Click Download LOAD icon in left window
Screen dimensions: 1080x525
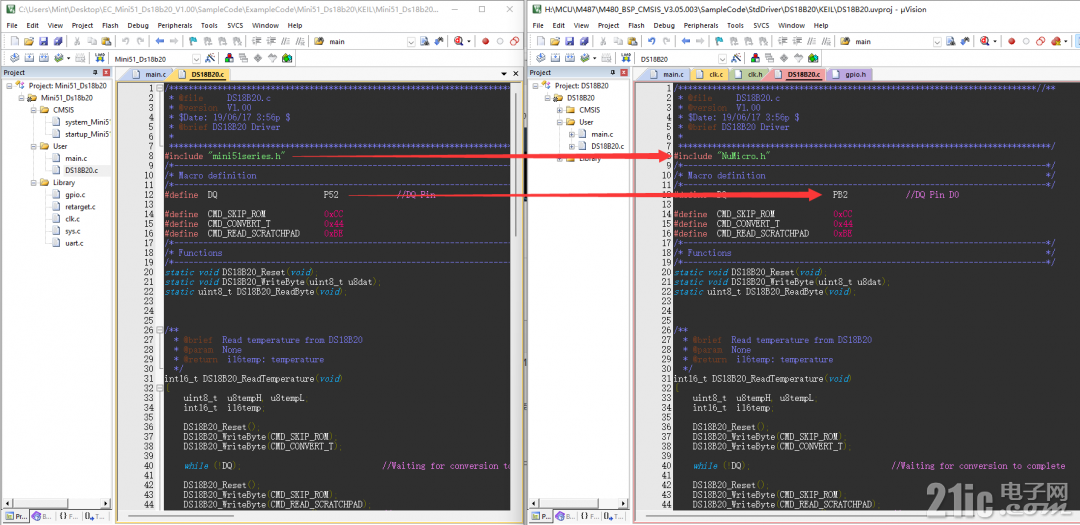click(100, 58)
